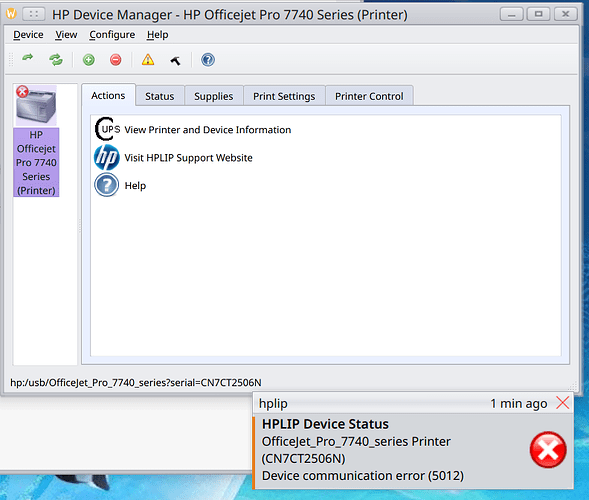Click the red minus remove device icon
The height and width of the screenshot is (500, 589).
[116, 60]
